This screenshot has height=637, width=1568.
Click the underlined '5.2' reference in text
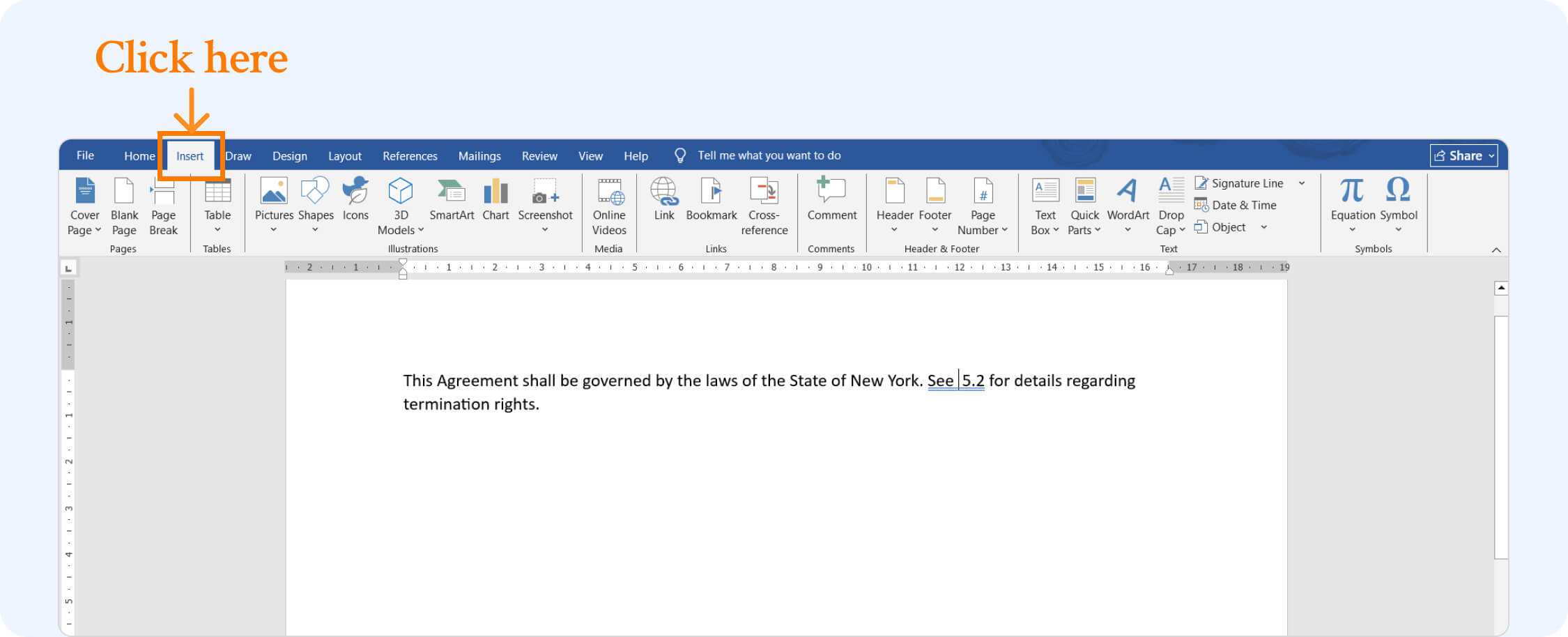(973, 381)
